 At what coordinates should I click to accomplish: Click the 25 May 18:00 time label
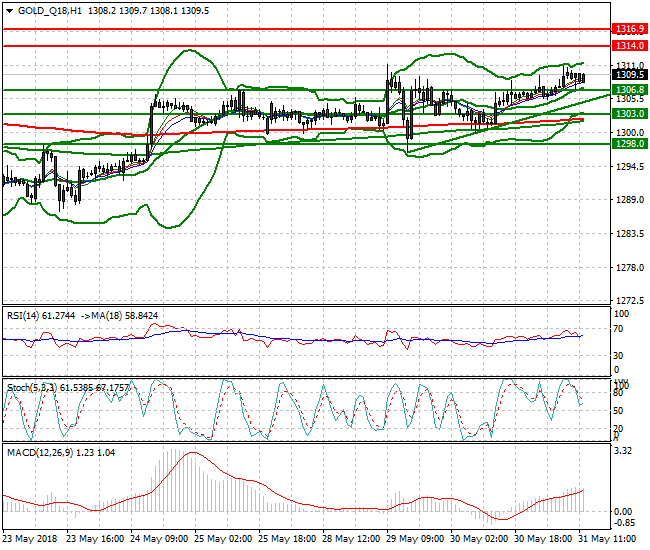click(x=287, y=539)
